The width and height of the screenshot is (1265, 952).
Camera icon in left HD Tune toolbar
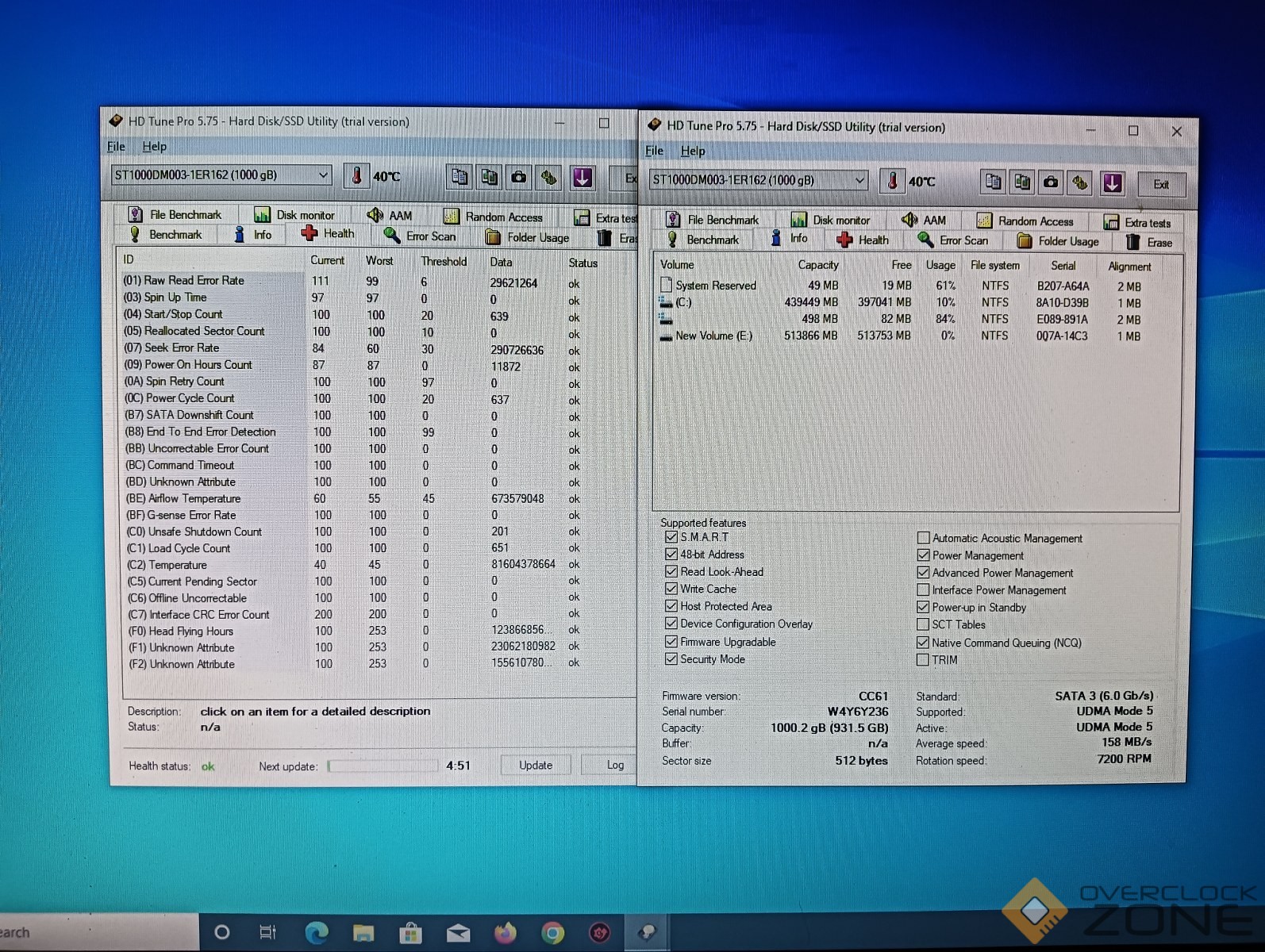(518, 177)
